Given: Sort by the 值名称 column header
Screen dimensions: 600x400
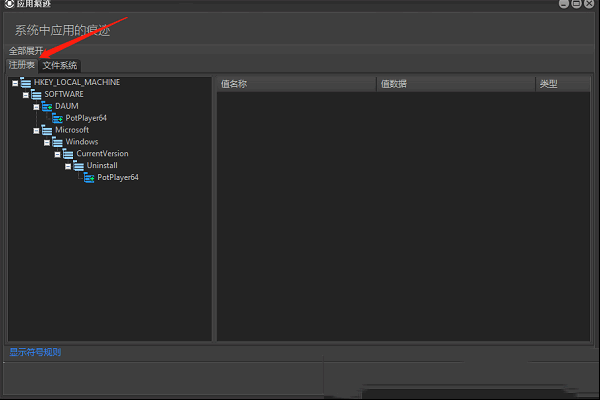Looking at the screenshot, I should pos(295,84).
